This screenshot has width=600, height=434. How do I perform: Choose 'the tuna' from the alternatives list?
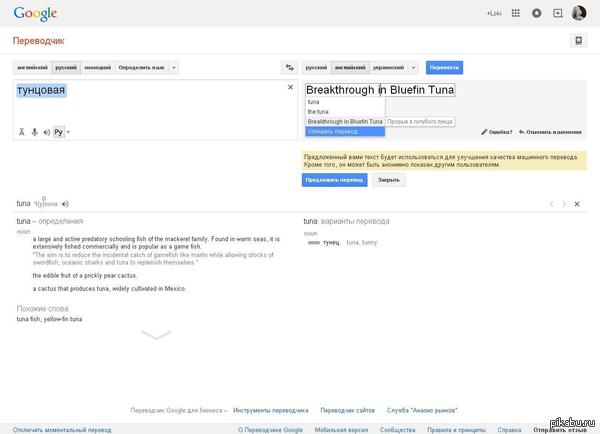click(317, 111)
